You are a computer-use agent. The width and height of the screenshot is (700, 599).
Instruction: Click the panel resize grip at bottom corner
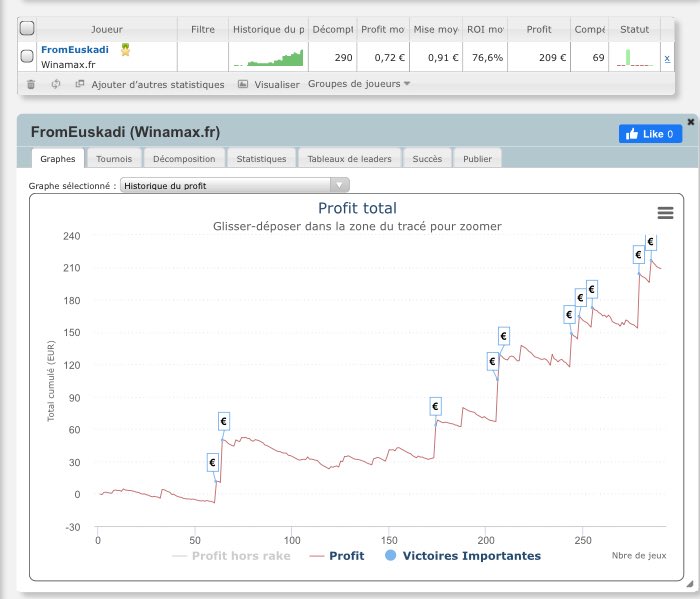click(690, 583)
